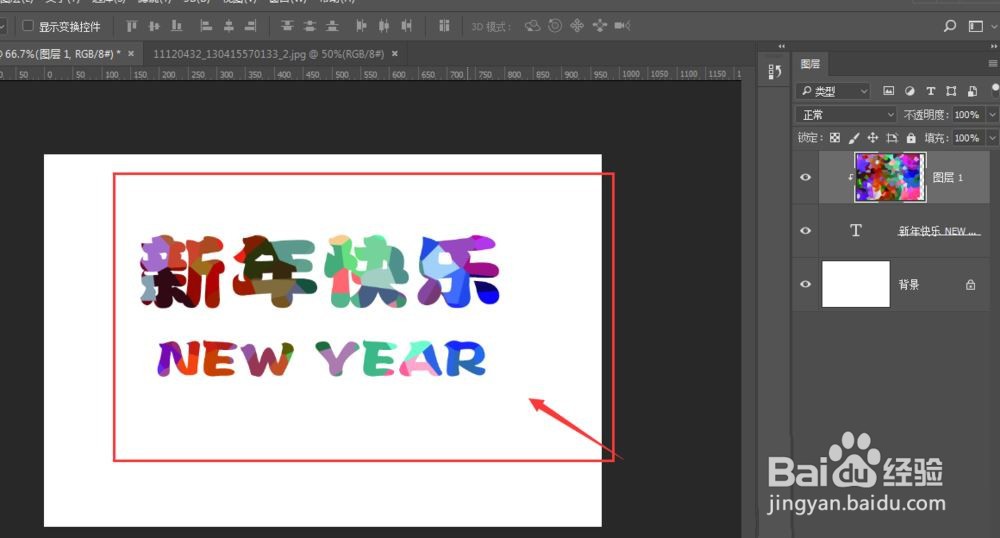
Task: Open the 类型 layer filter dropdown
Action: pyautogui.click(x=834, y=91)
